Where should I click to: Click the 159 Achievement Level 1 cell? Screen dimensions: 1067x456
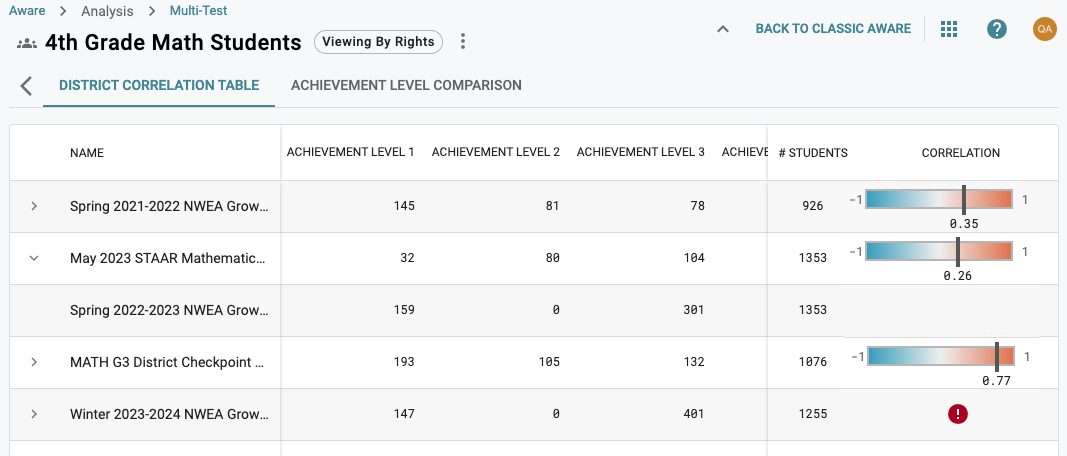point(404,310)
